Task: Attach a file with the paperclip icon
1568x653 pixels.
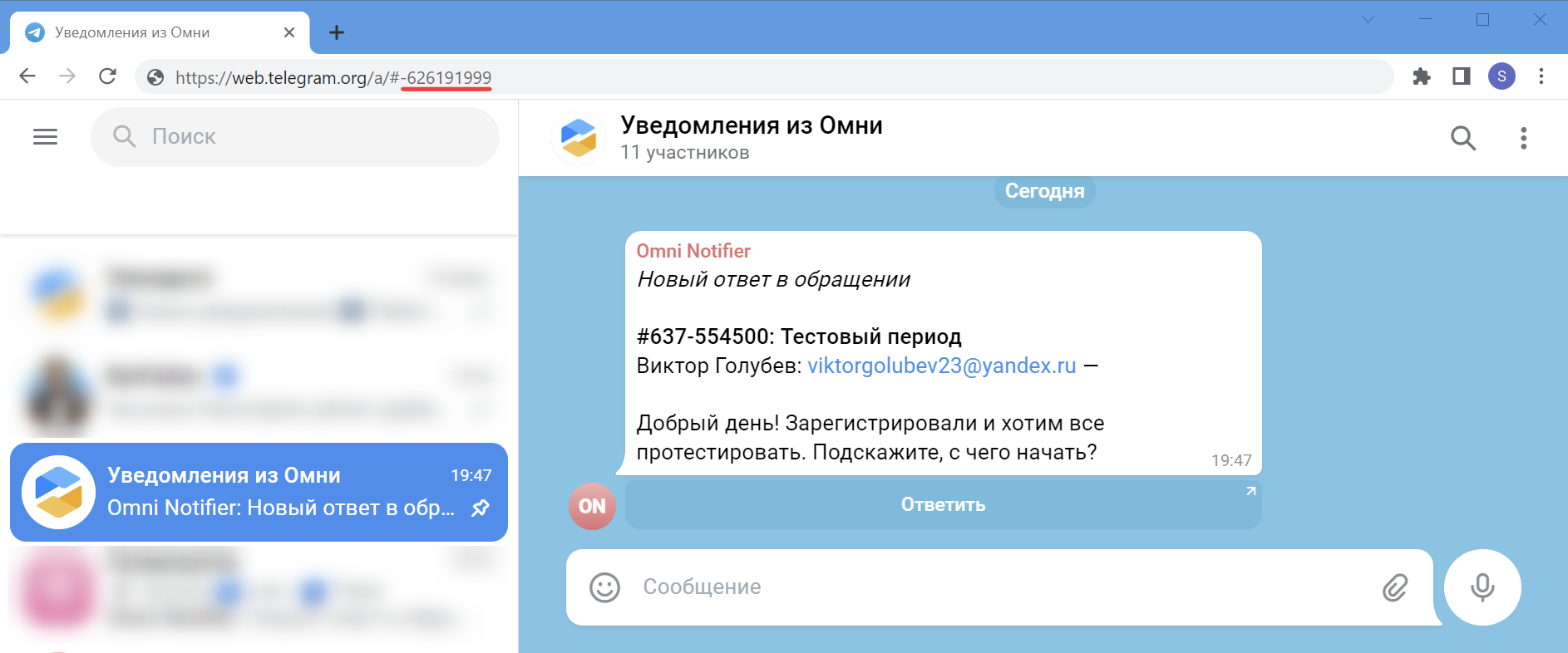Action: pyautogui.click(x=1395, y=587)
